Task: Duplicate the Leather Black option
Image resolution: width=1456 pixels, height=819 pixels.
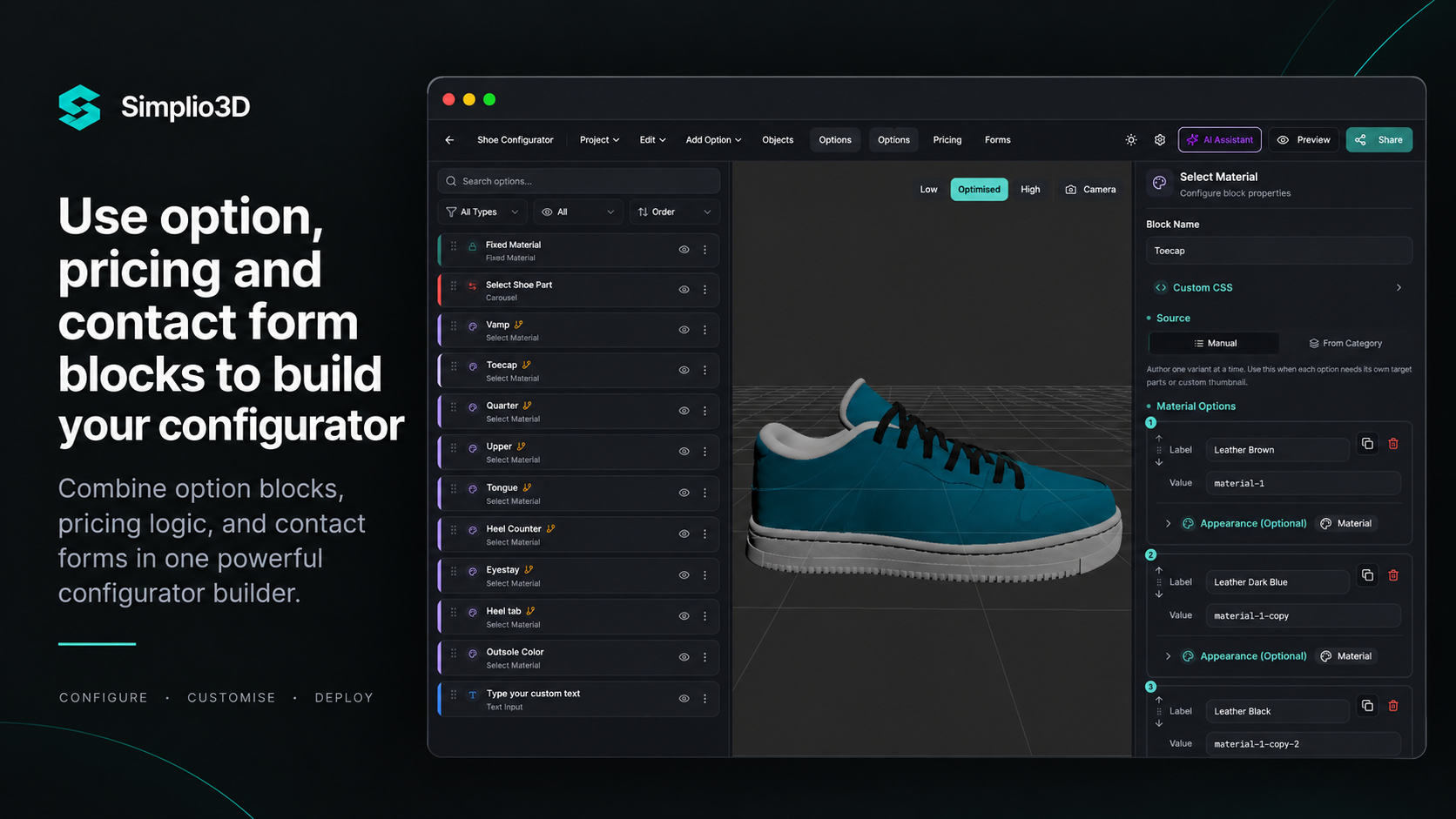Action: pyautogui.click(x=1367, y=706)
